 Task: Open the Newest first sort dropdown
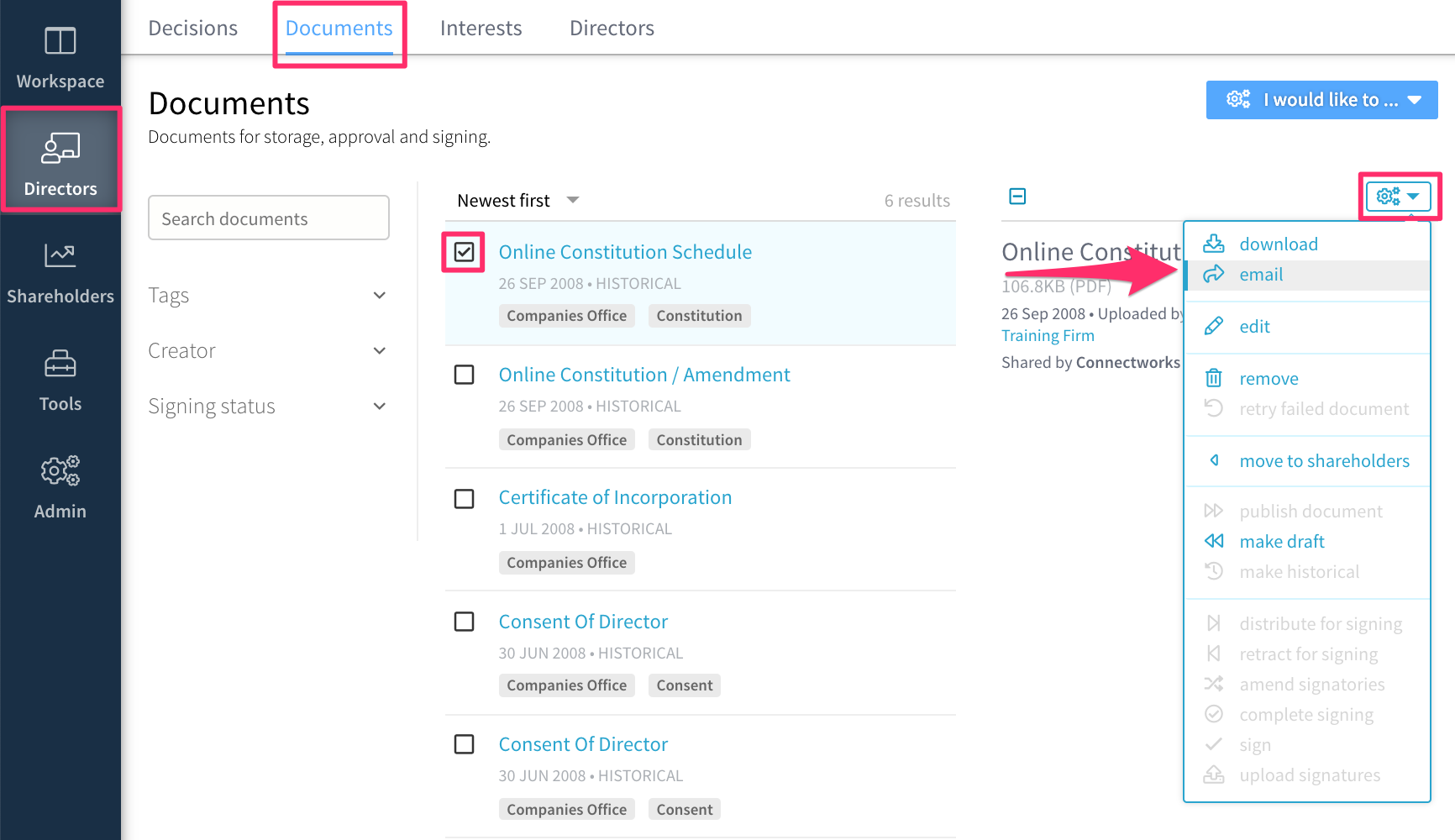tap(518, 201)
